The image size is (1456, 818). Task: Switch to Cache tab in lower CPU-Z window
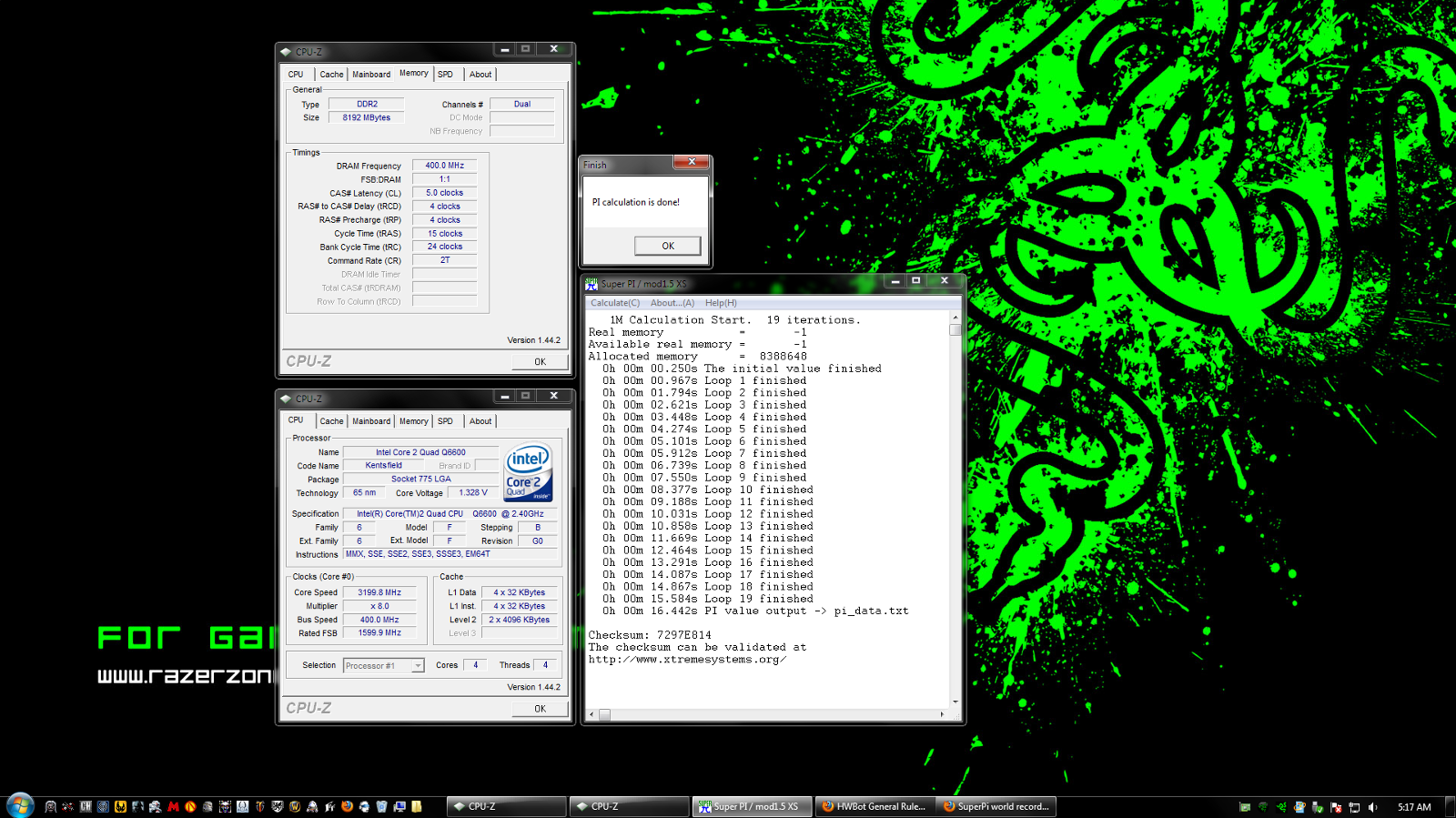click(x=331, y=421)
